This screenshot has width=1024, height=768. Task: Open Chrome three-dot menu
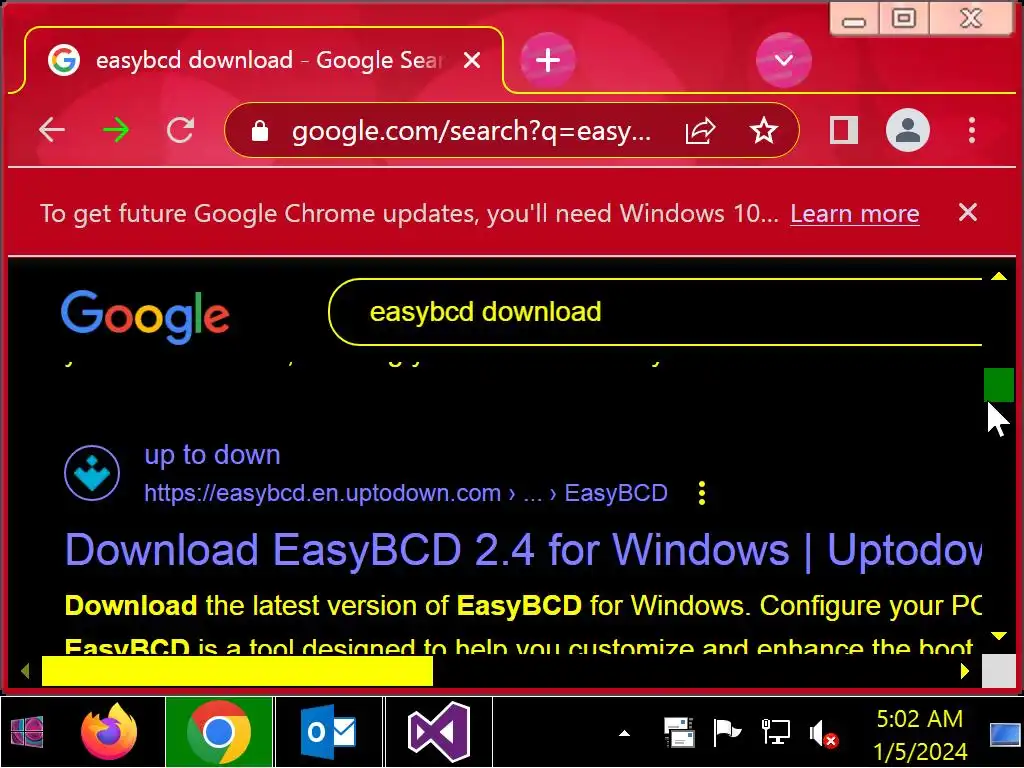[972, 131]
